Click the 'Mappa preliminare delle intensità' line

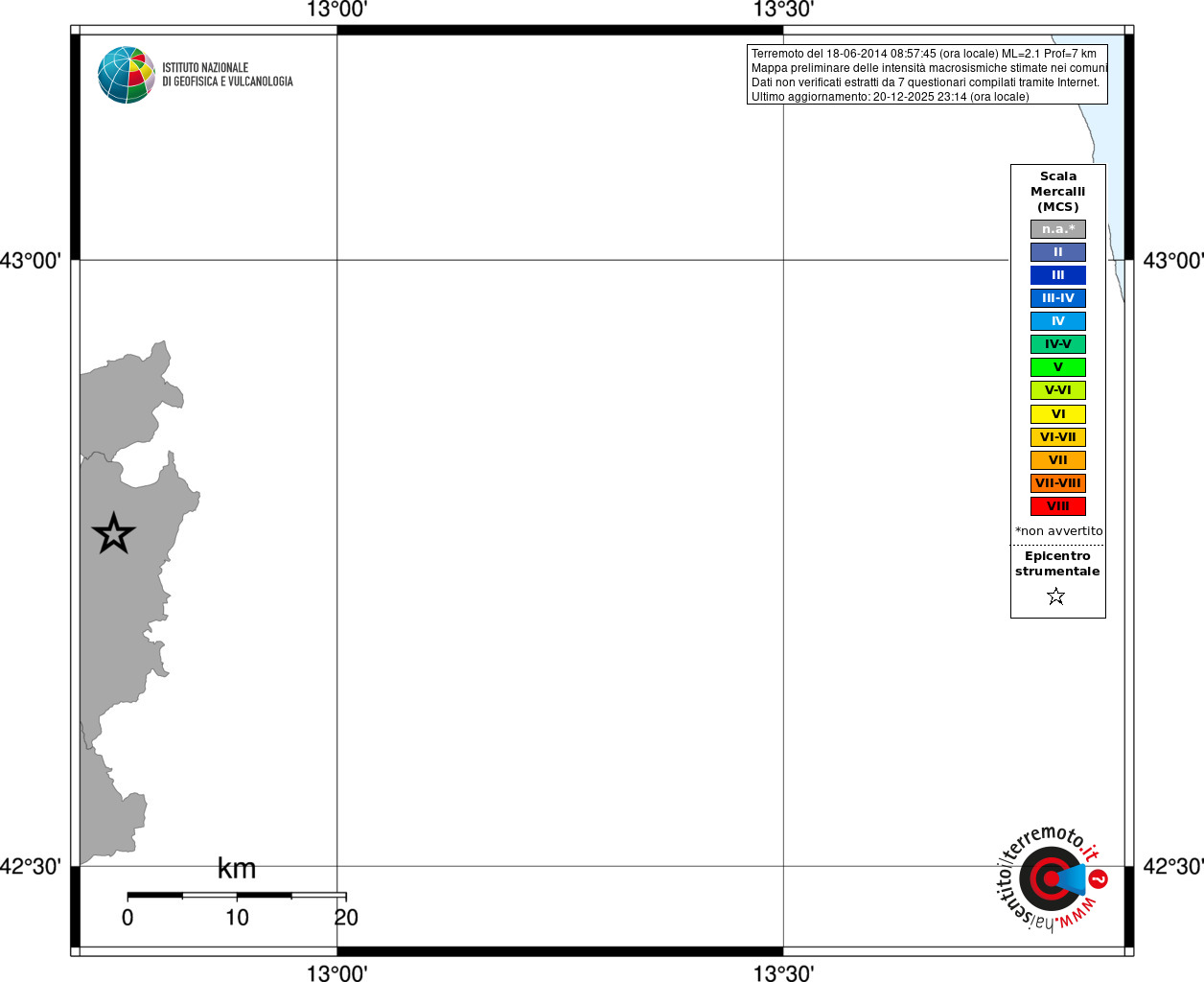930,68
